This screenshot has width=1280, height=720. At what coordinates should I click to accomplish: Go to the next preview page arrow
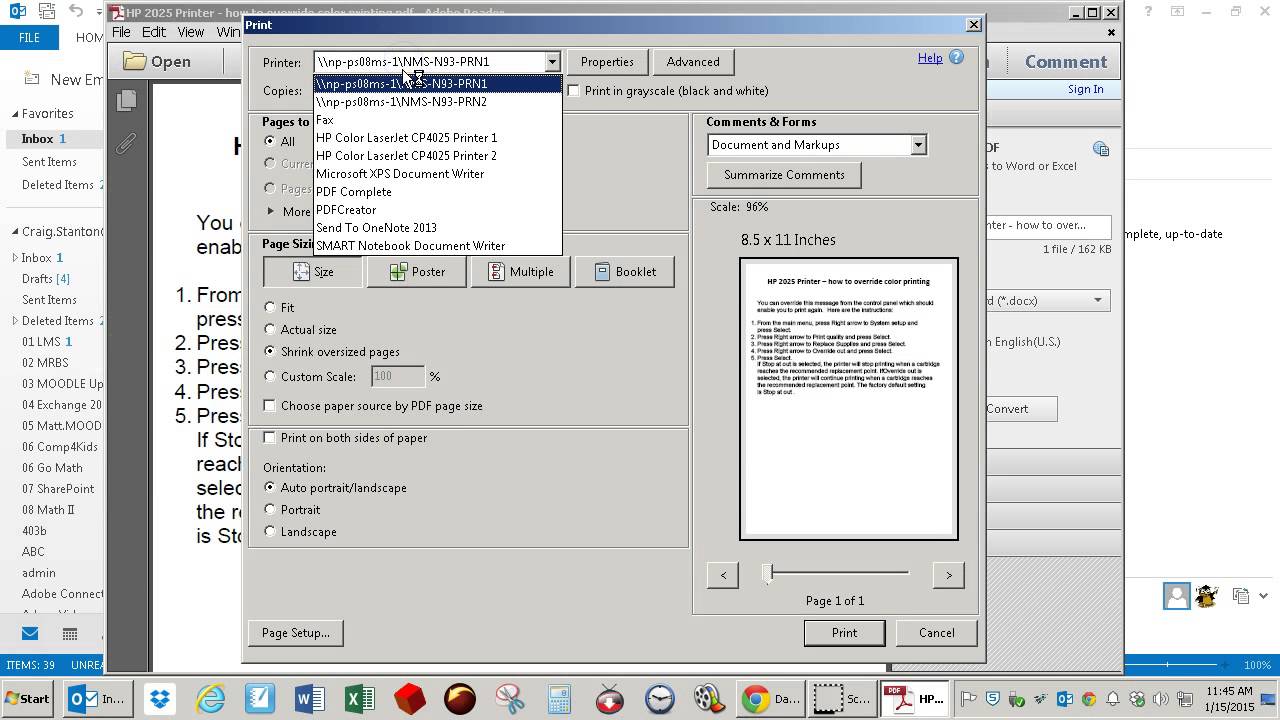pyautogui.click(x=948, y=574)
